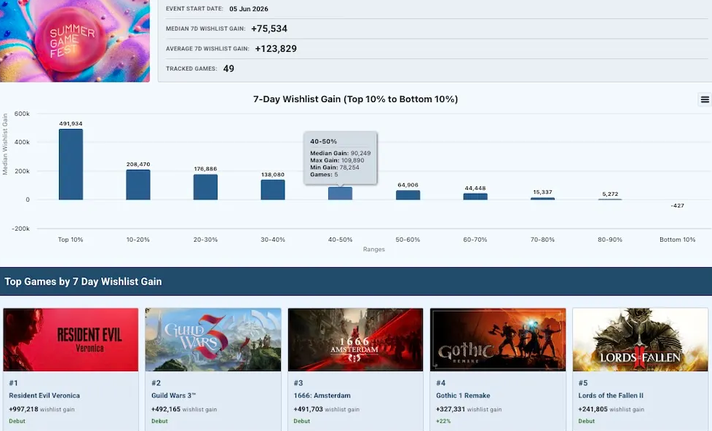Screen dimensions: 712x431
Task: Click the 70-80% axis label
Action: click(x=543, y=239)
